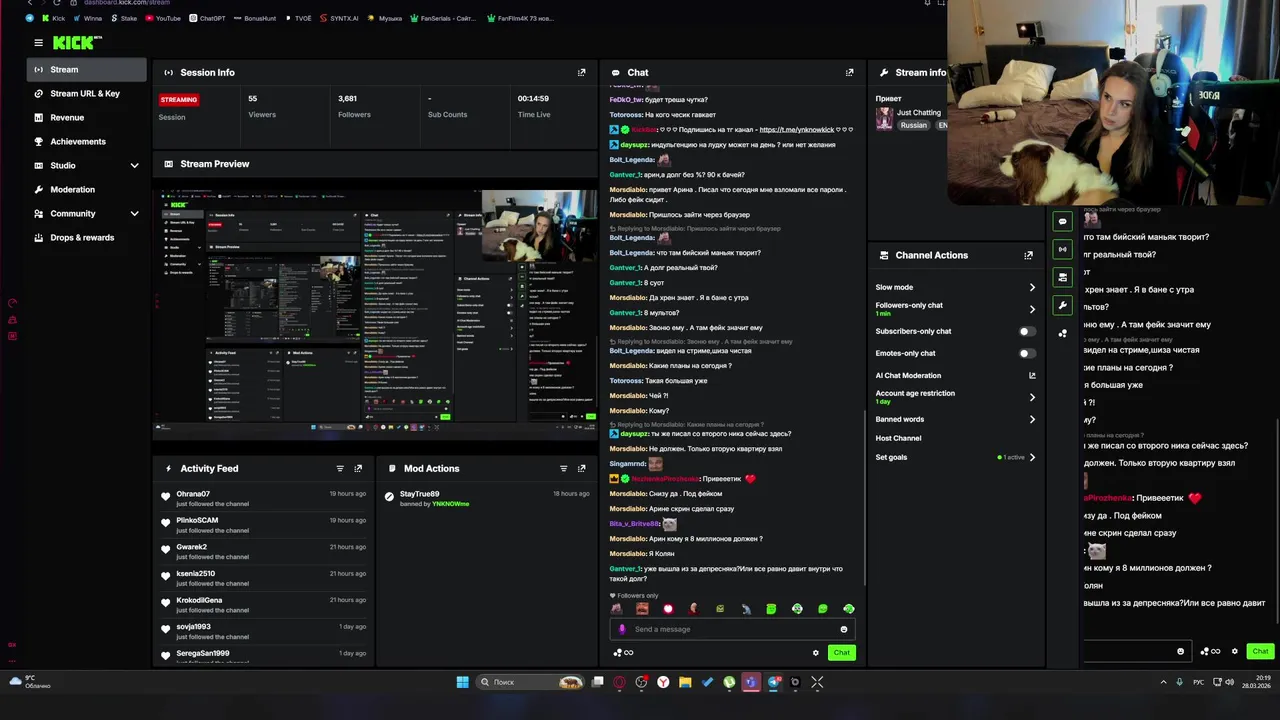Click the green Chat send button in dashboard
Image resolution: width=1280 pixels, height=720 pixels.
[x=842, y=652]
